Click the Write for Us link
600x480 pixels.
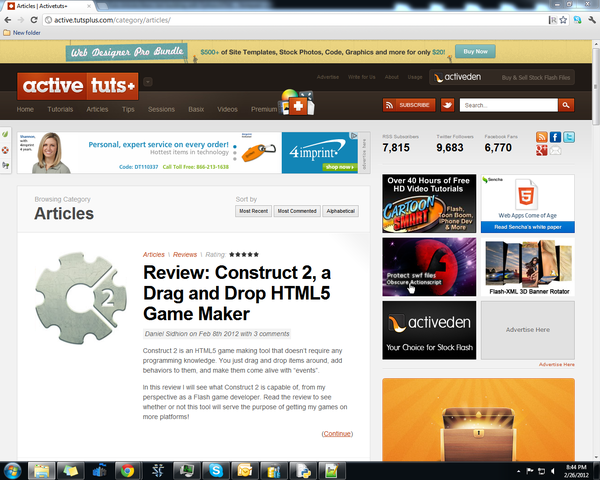click(362, 77)
